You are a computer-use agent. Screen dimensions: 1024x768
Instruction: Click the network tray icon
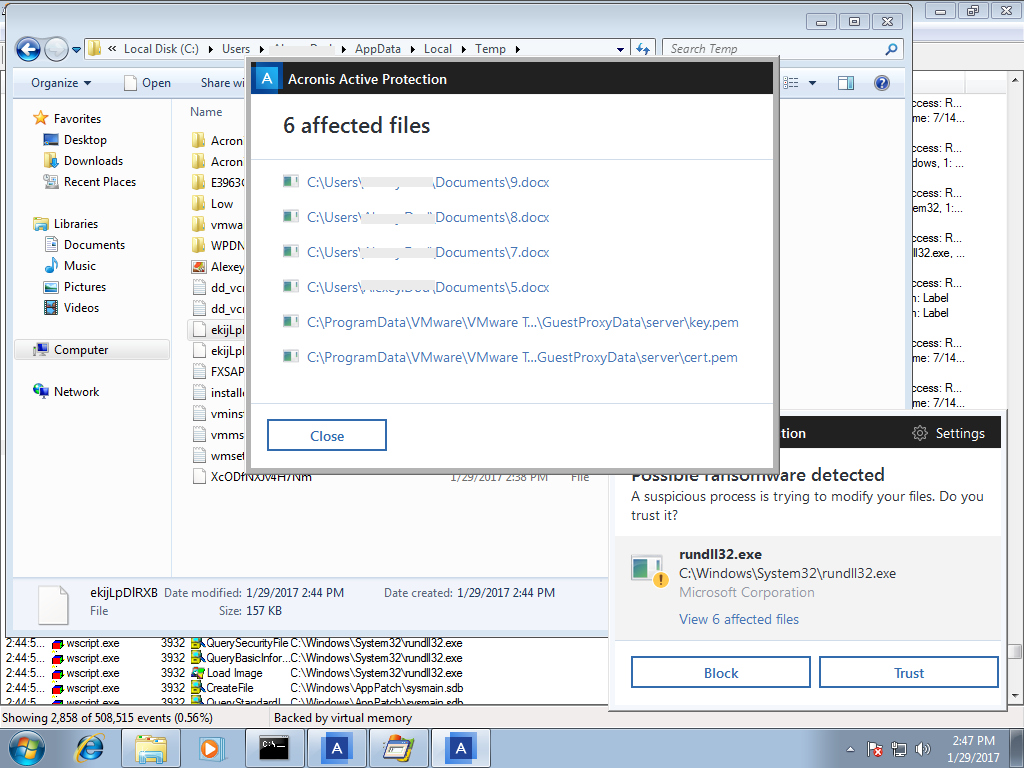(x=899, y=749)
